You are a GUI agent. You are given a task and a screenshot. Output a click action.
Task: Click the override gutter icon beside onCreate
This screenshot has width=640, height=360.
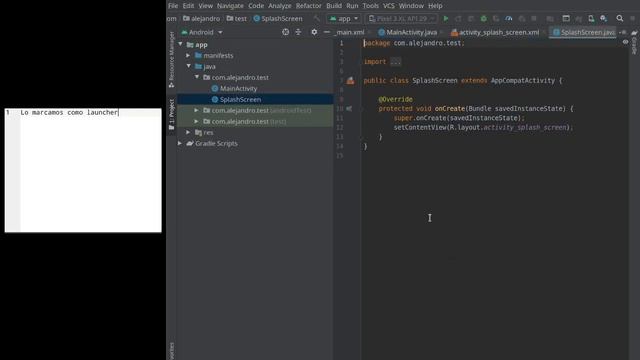point(349,109)
